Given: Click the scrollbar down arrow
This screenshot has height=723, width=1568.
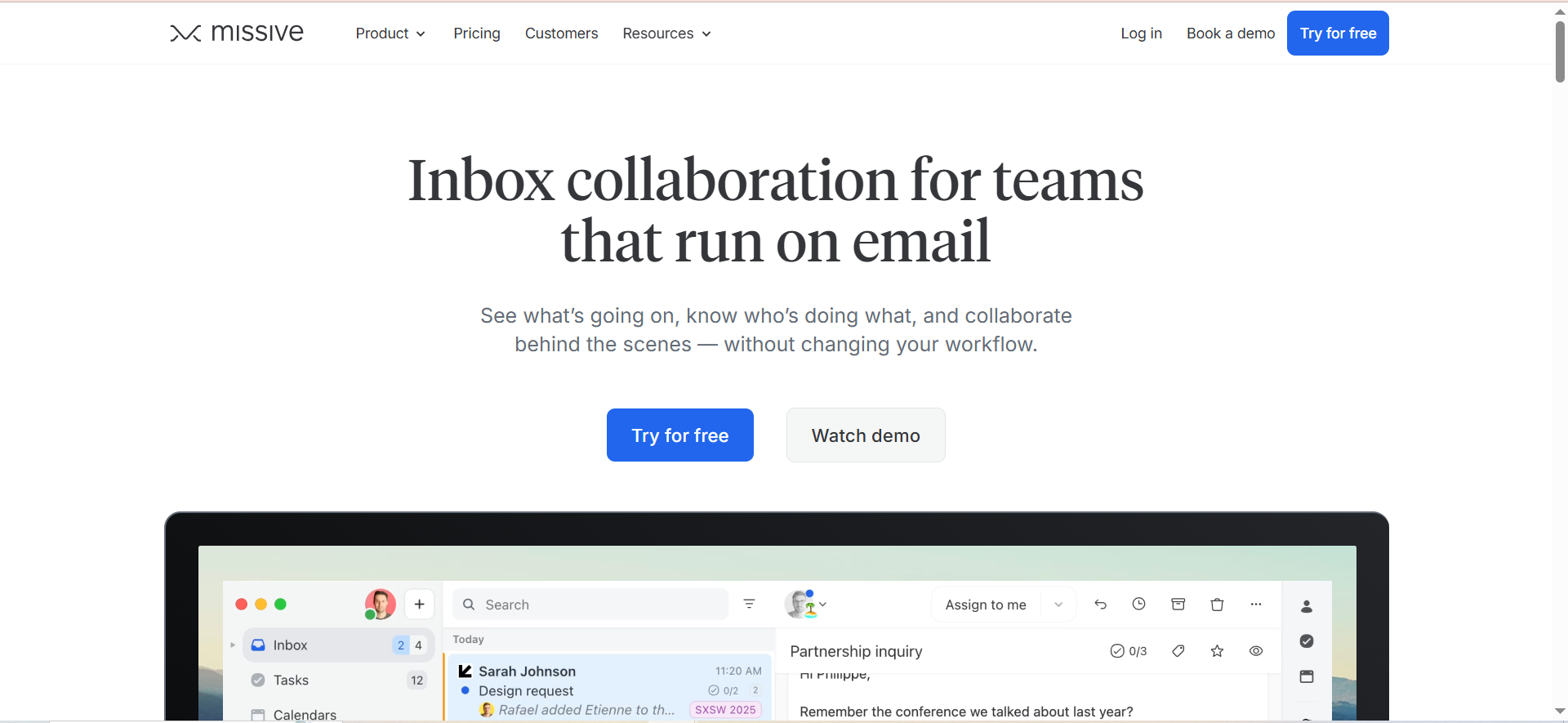Looking at the screenshot, I should [x=1560, y=712].
